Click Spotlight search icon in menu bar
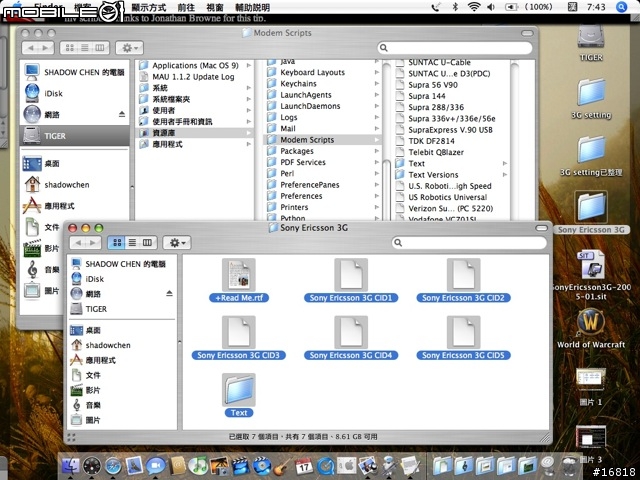This screenshot has width=640, height=480. [x=621, y=7]
